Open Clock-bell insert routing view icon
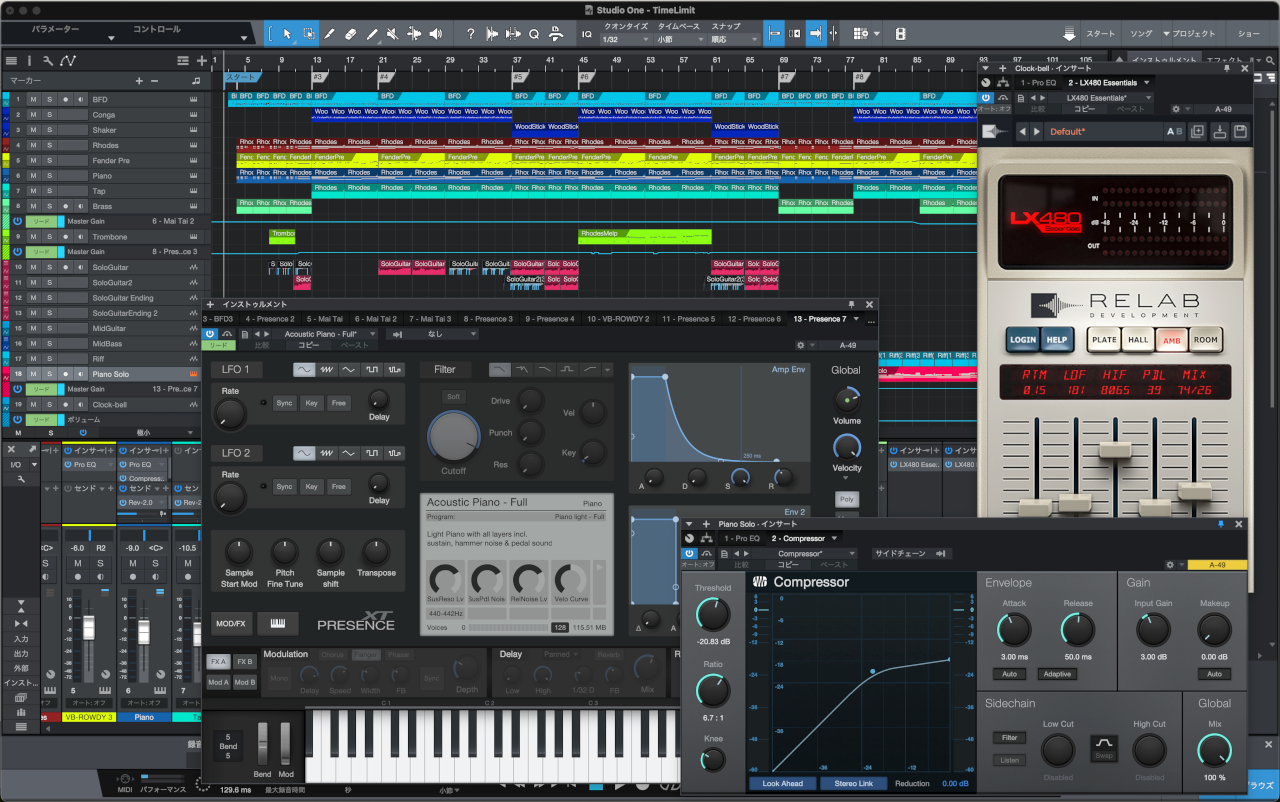This screenshot has height=802, width=1280. pyautogui.click(x=1001, y=82)
